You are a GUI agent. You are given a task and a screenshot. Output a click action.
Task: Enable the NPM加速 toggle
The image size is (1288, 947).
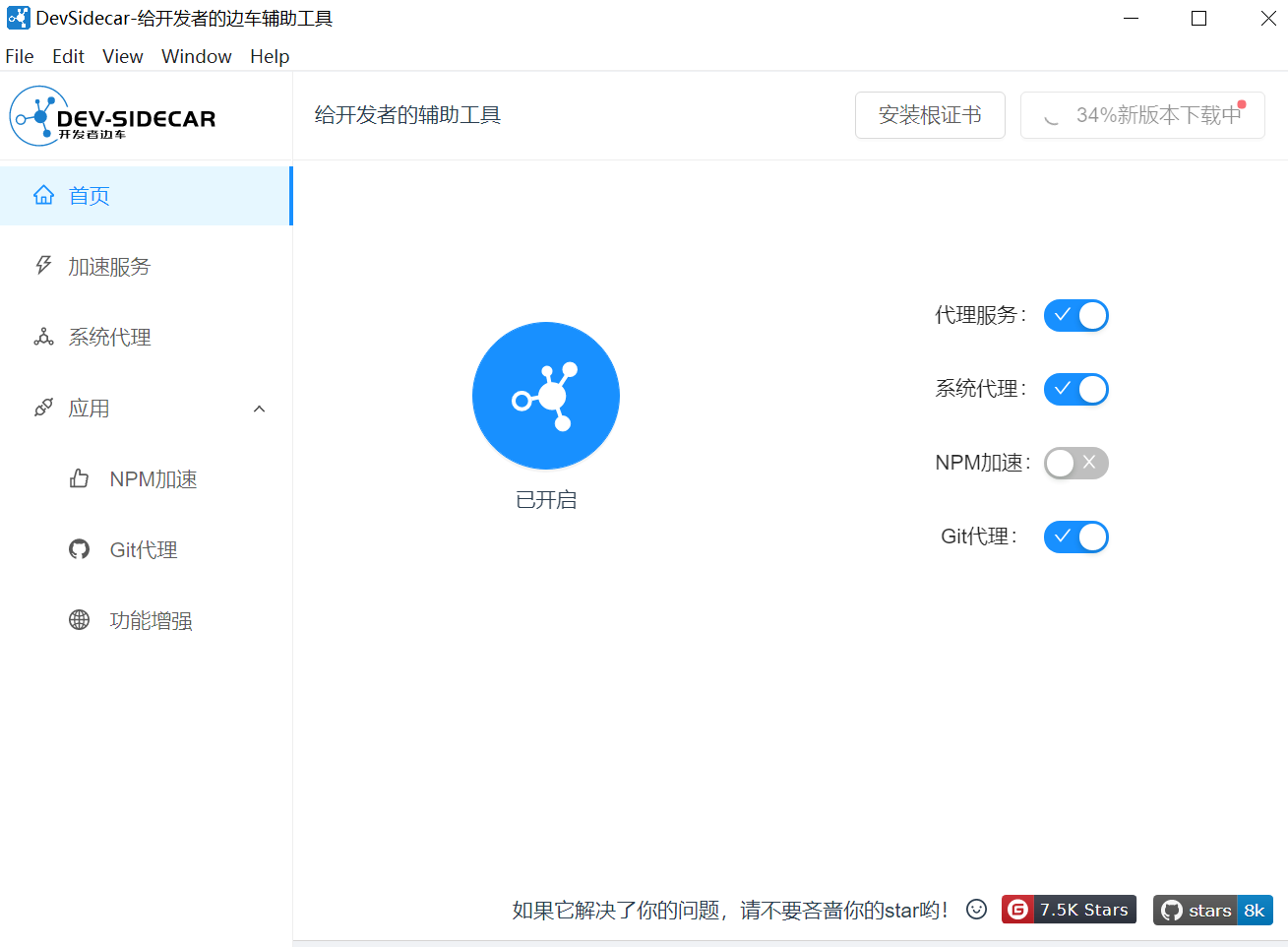(1075, 463)
